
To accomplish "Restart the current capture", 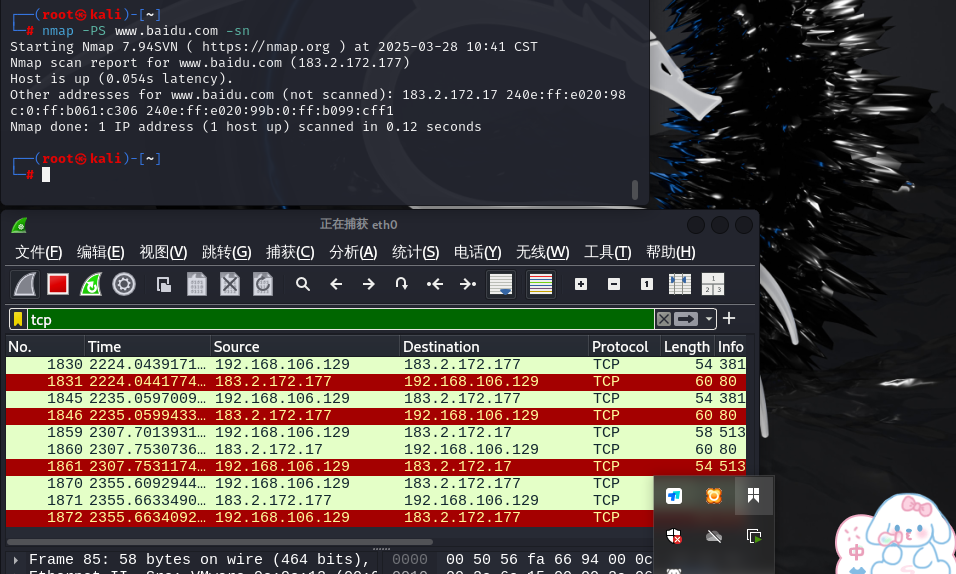I will [x=91, y=284].
